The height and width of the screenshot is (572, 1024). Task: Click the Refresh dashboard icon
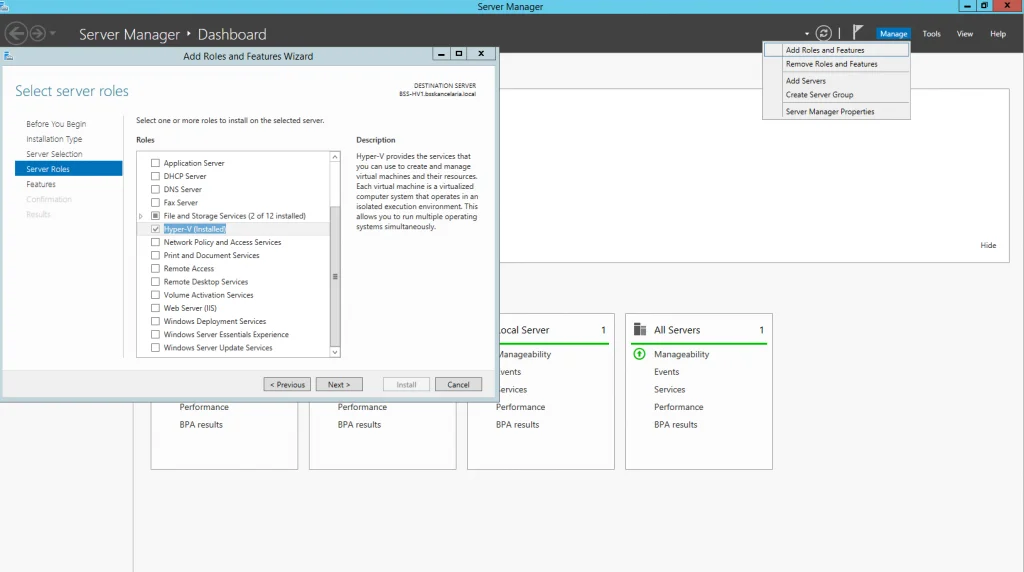[x=823, y=34]
